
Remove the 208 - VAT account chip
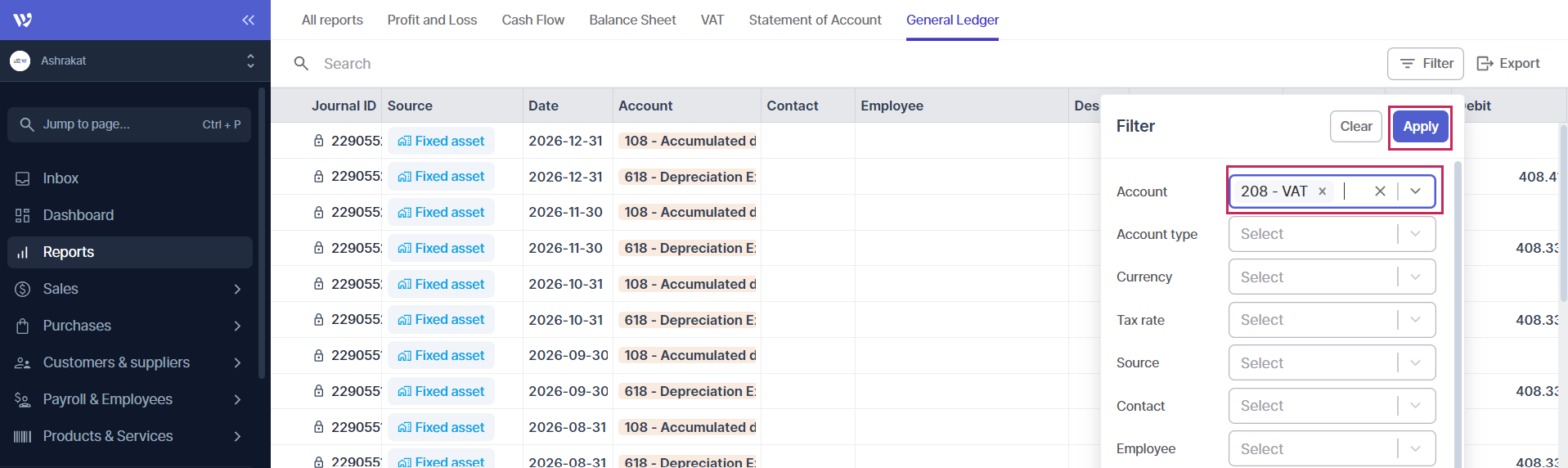click(1322, 191)
